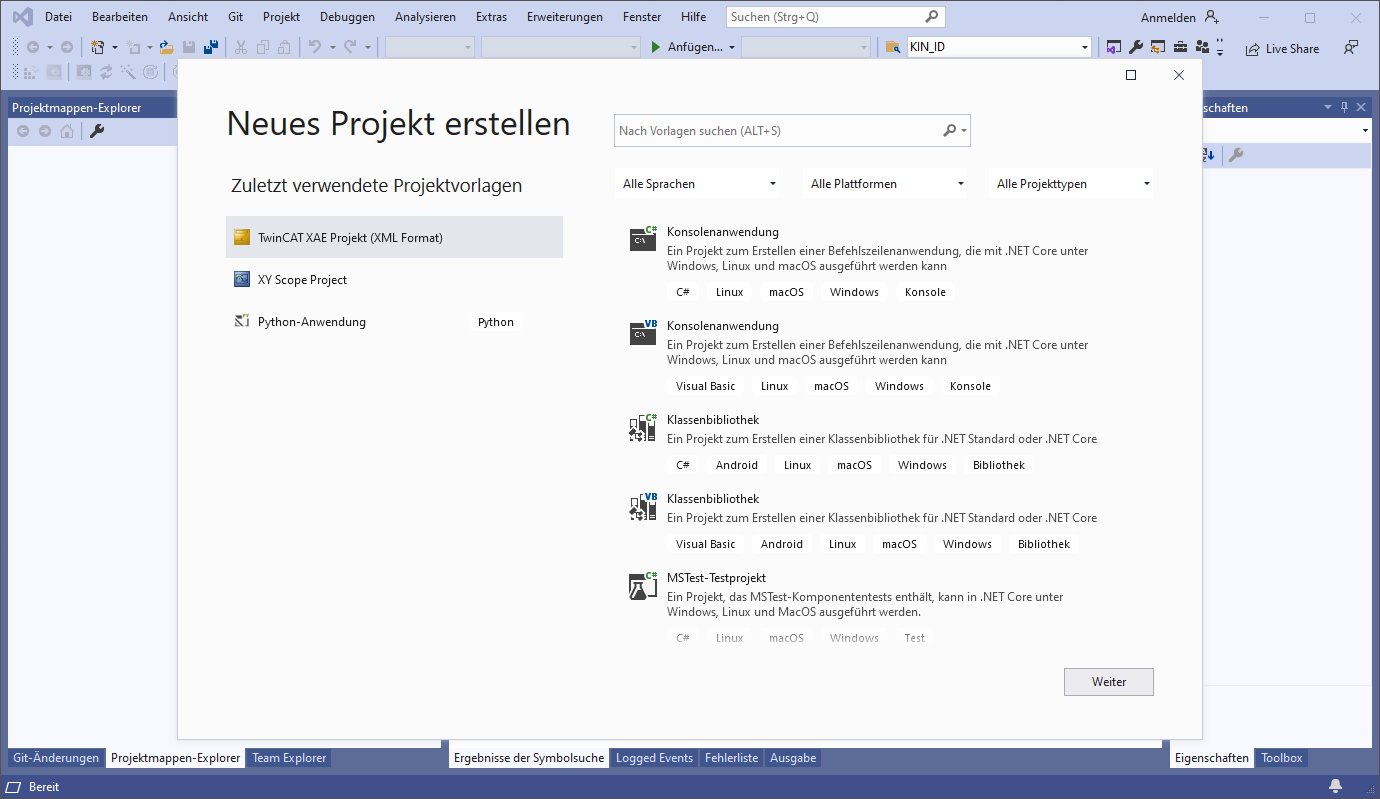Open the Datei menu
The image size is (1380, 799).
(58, 17)
